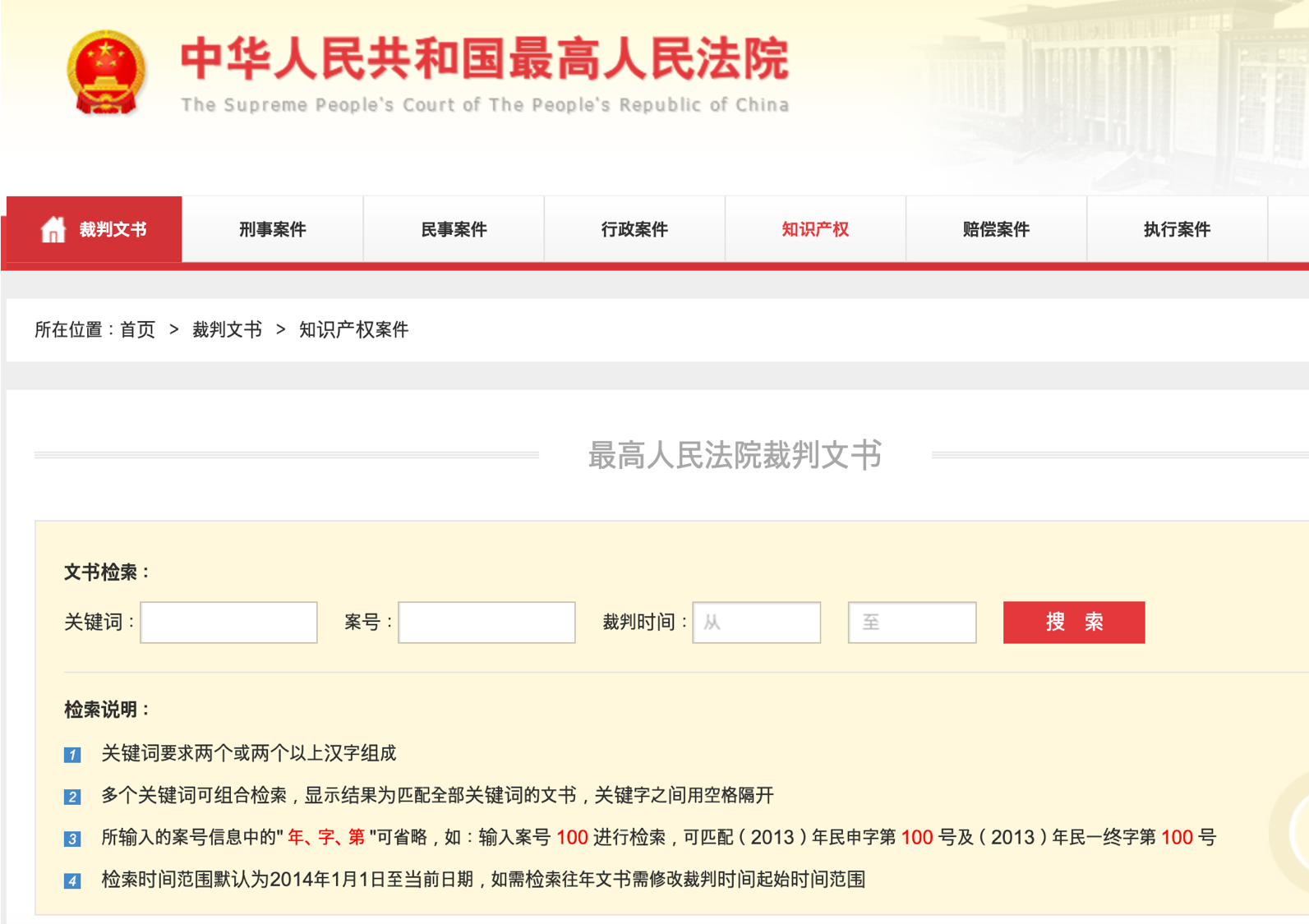The width and height of the screenshot is (1309, 924).
Task: Open the 至 end date field
Action: point(912,622)
